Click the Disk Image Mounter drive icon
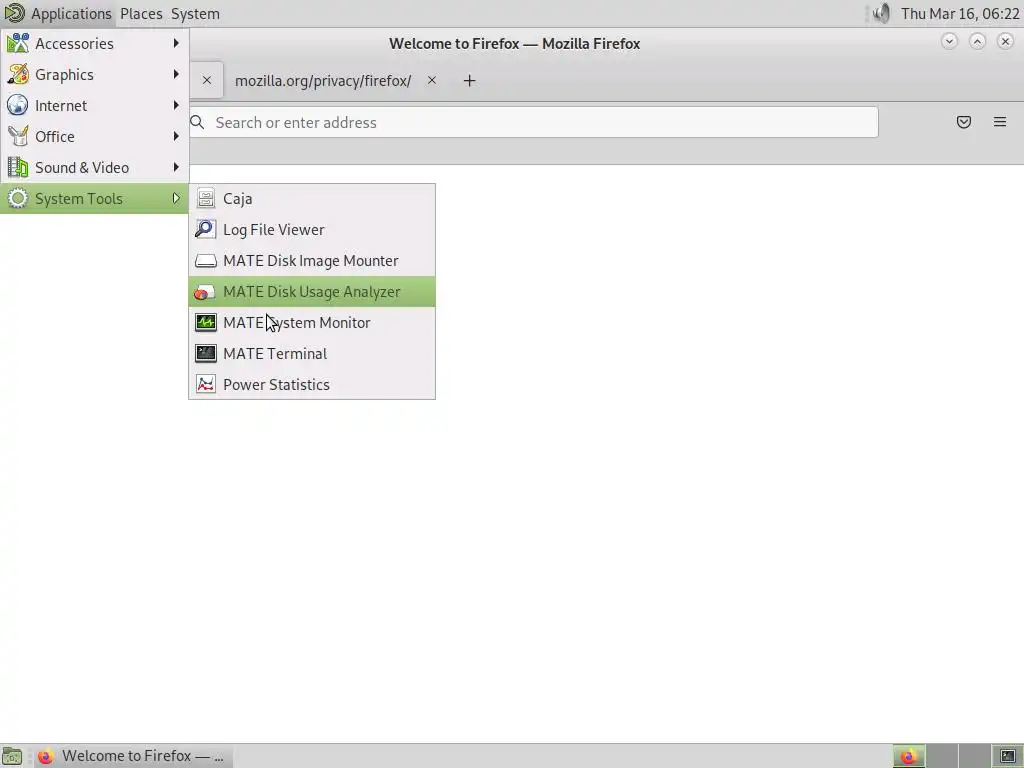This screenshot has width=1024, height=768. pyautogui.click(x=206, y=261)
